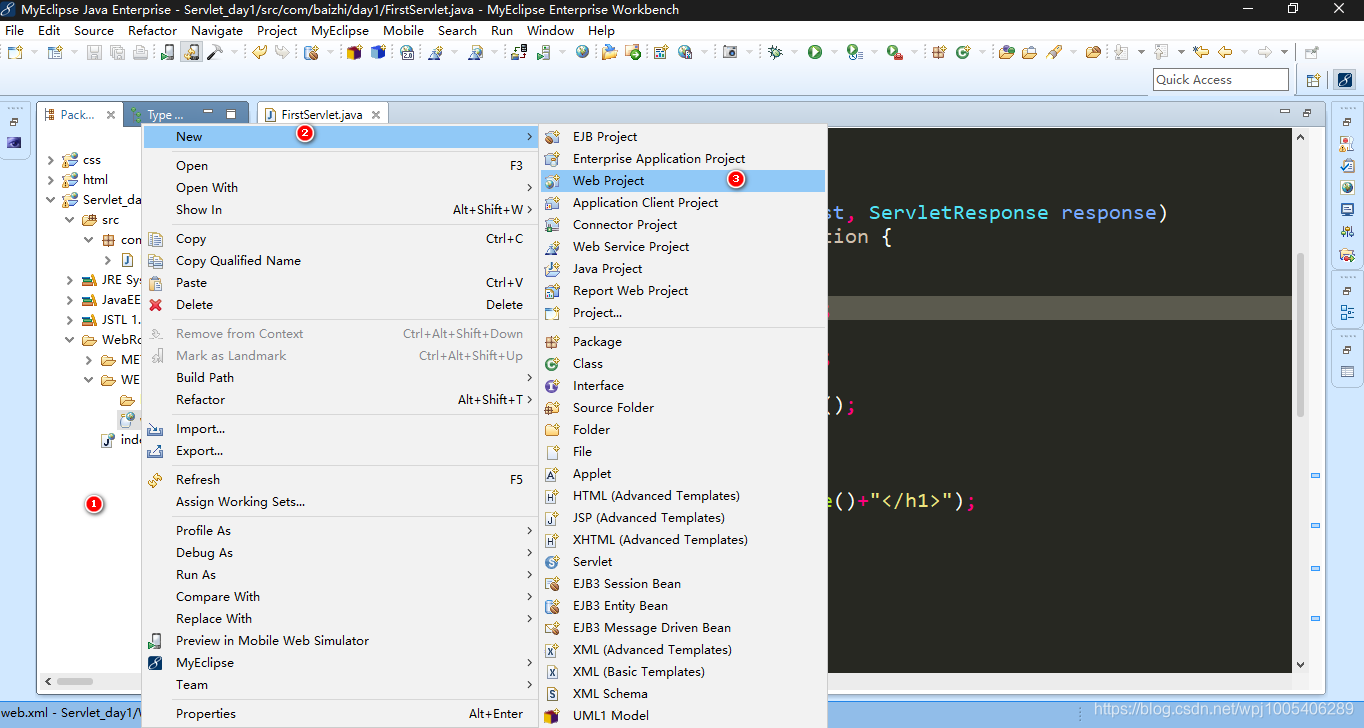
Task: Click the UML1 Model icon
Action: tap(552, 716)
